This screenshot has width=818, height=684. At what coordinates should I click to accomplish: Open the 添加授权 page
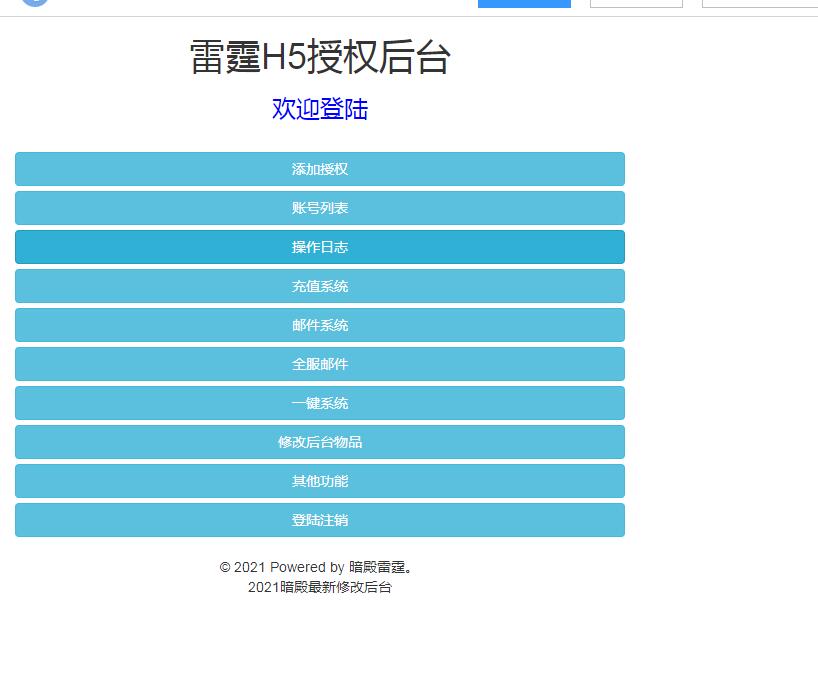point(320,169)
